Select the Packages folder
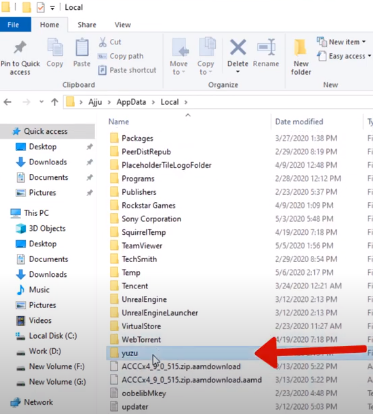This screenshot has height=414, width=373. [x=137, y=138]
